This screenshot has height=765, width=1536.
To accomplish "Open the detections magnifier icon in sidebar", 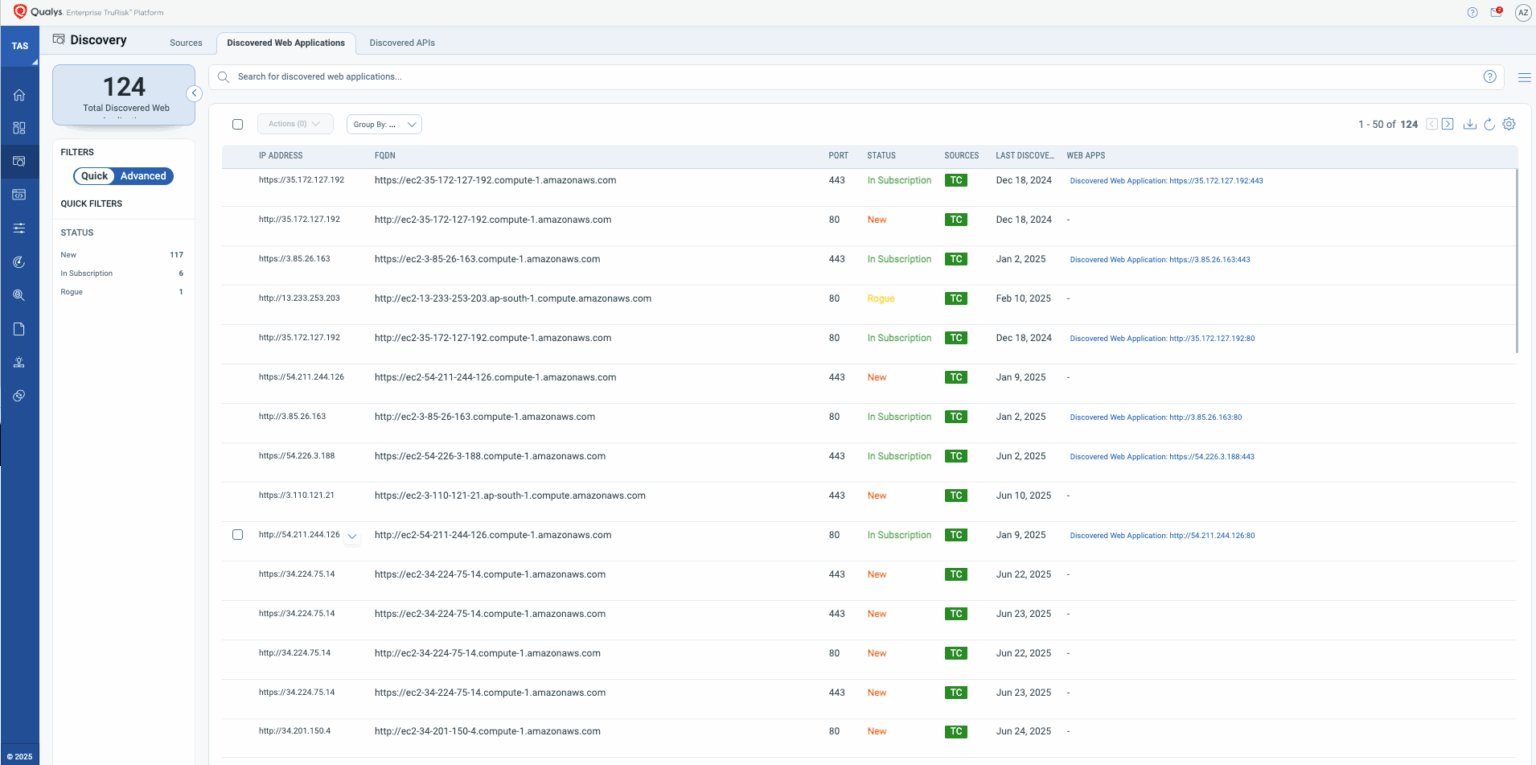I will 19,295.
